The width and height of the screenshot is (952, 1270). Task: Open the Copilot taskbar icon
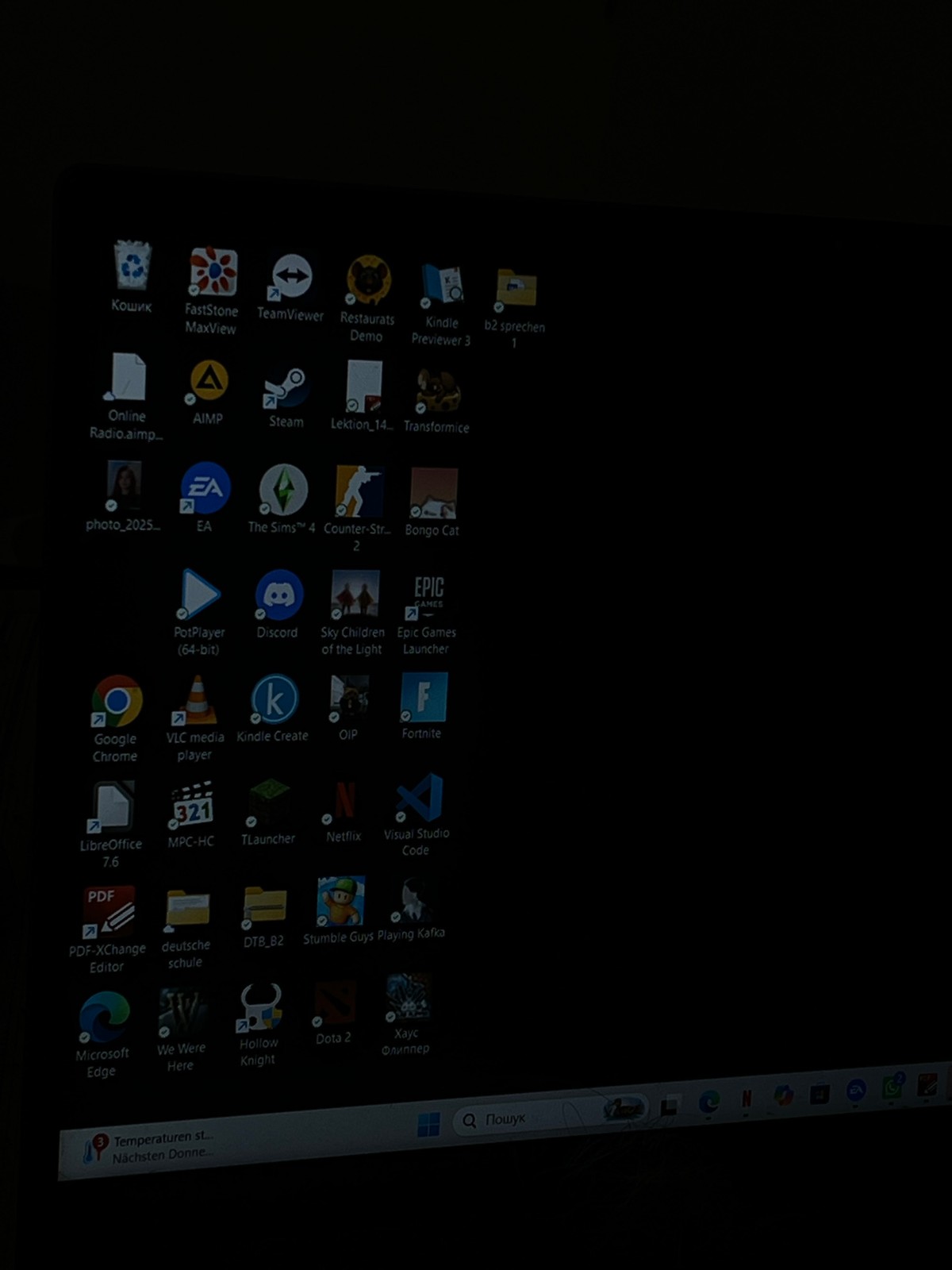[x=784, y=1095]
